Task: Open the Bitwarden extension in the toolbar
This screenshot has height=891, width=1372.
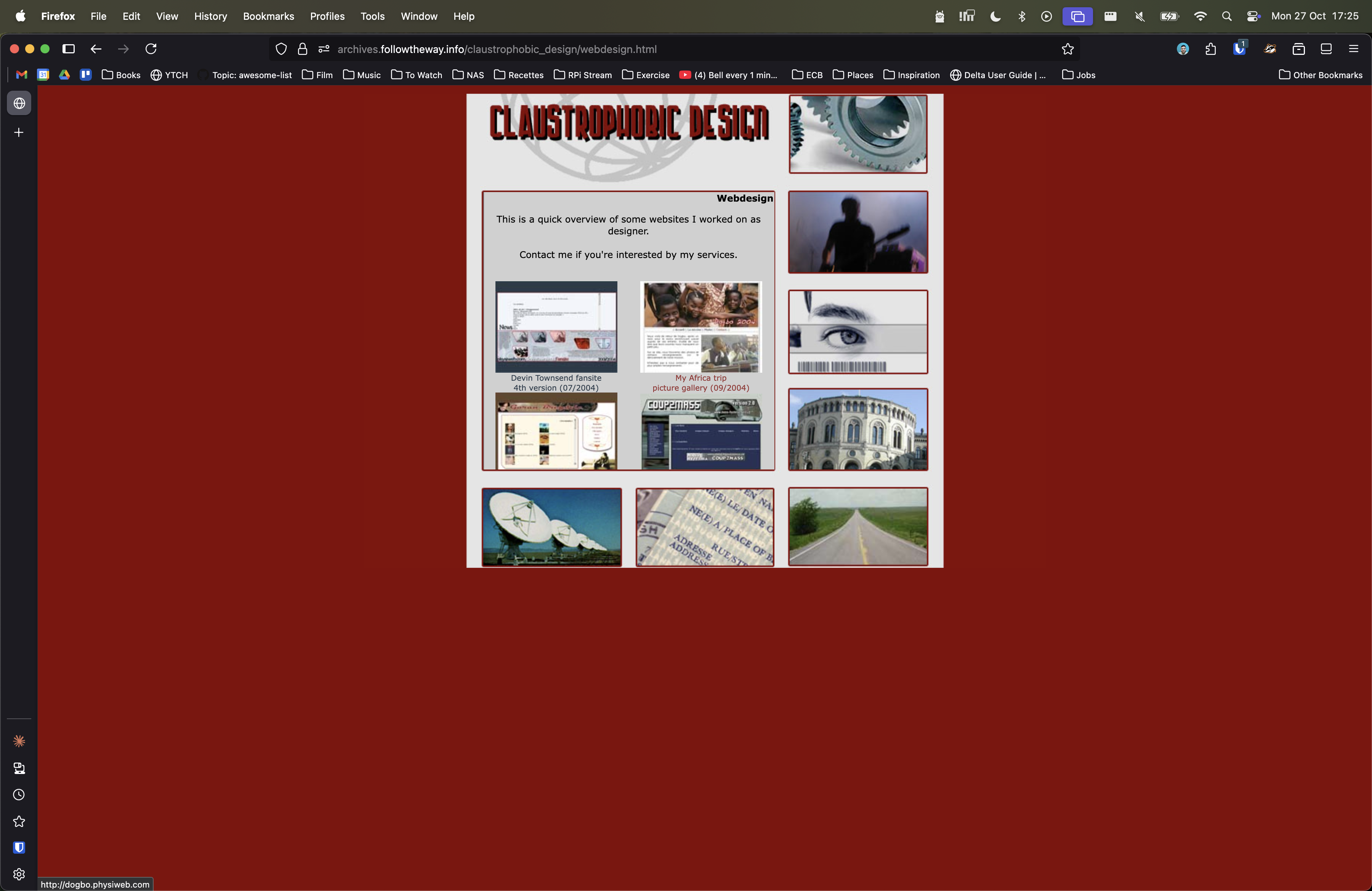Action: point(1239,49)
